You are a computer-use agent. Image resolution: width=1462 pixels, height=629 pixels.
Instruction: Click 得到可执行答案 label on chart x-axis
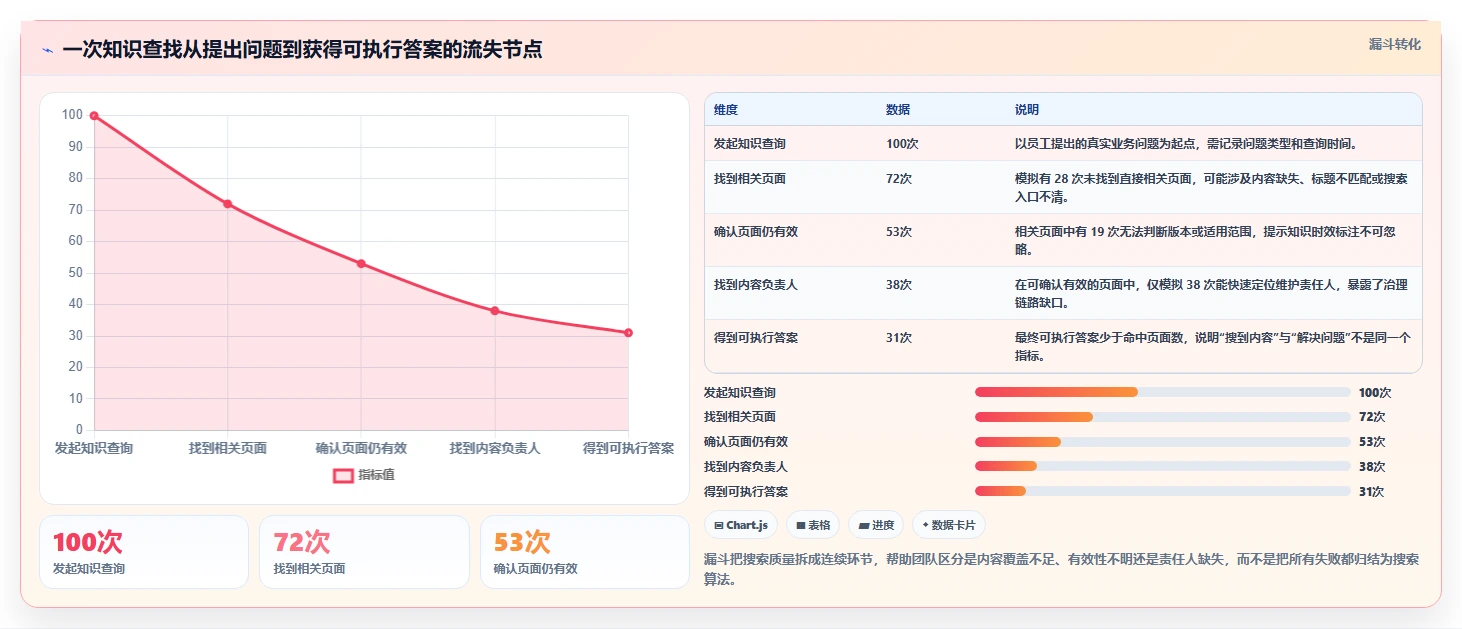(x=628, y=448)
